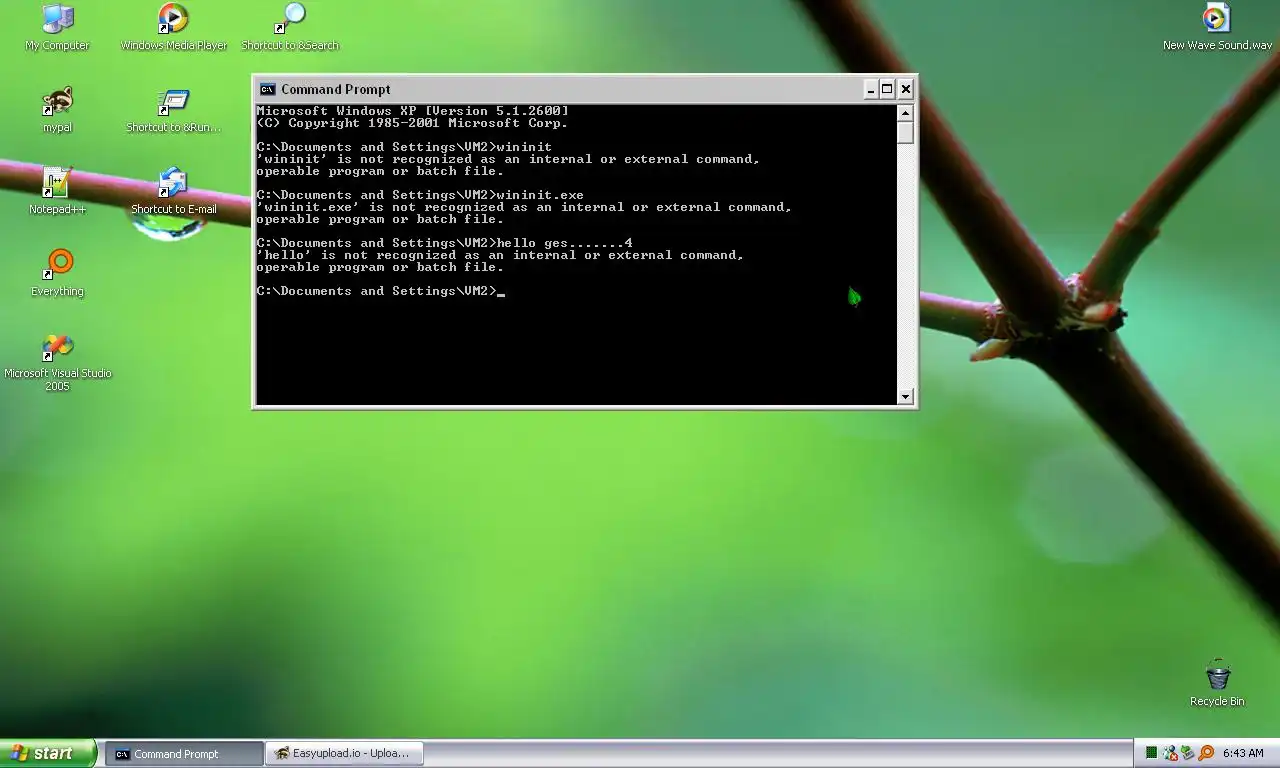Select the Shortcut to &Search desktop icon
This screenshot has height=768, width=1280.
[290, 27]
